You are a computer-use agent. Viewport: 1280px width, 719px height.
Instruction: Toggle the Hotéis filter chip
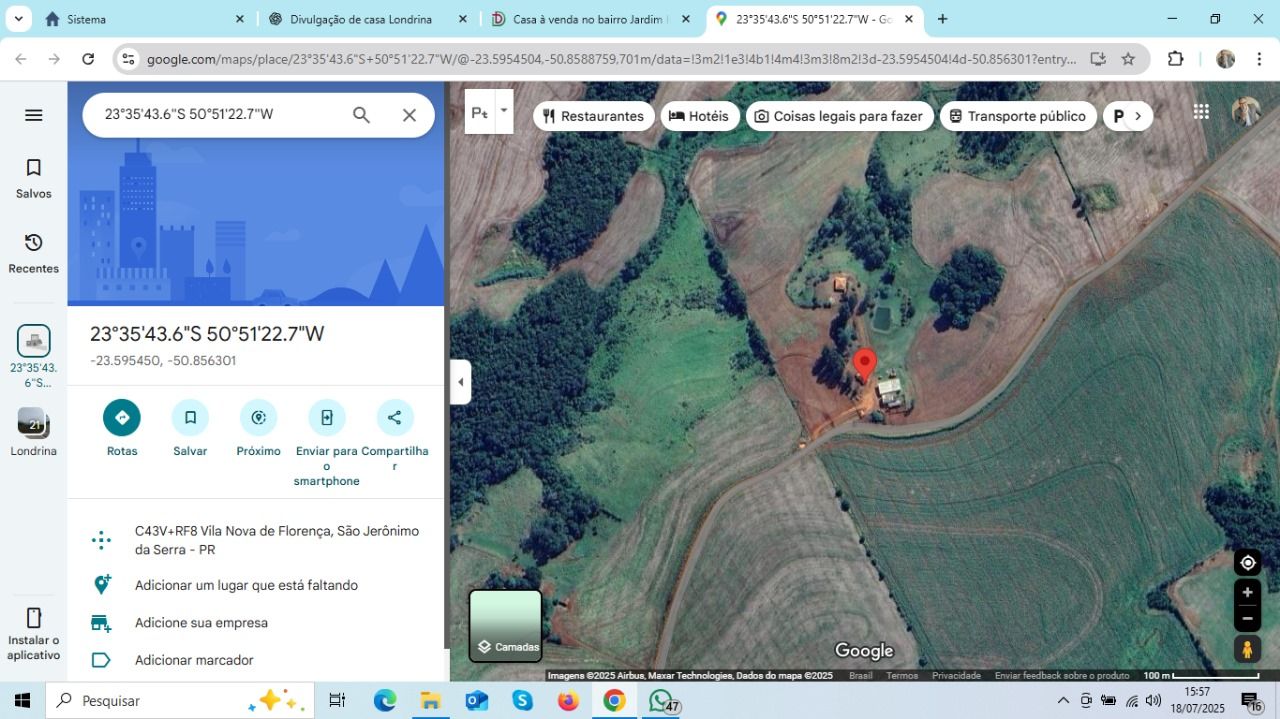(x=700, y=116)
